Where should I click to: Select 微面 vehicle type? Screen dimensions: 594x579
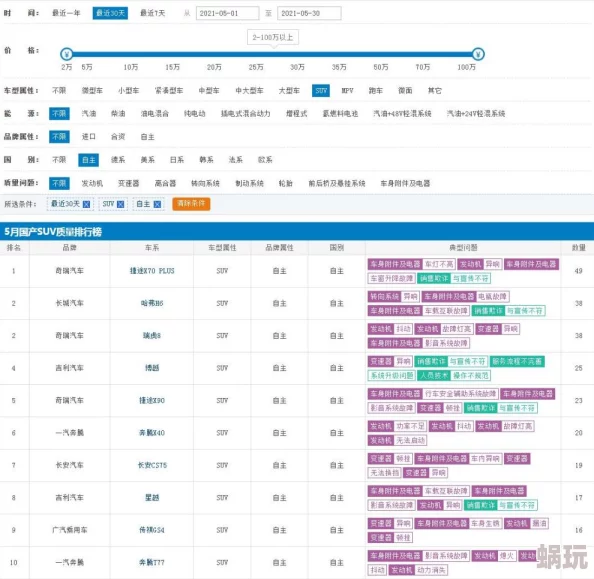click(405, 91)
